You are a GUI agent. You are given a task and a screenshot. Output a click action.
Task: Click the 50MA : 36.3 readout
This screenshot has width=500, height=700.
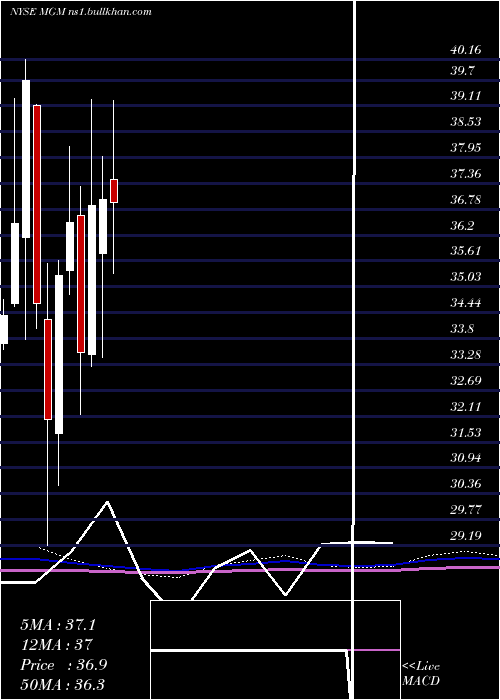62,684
